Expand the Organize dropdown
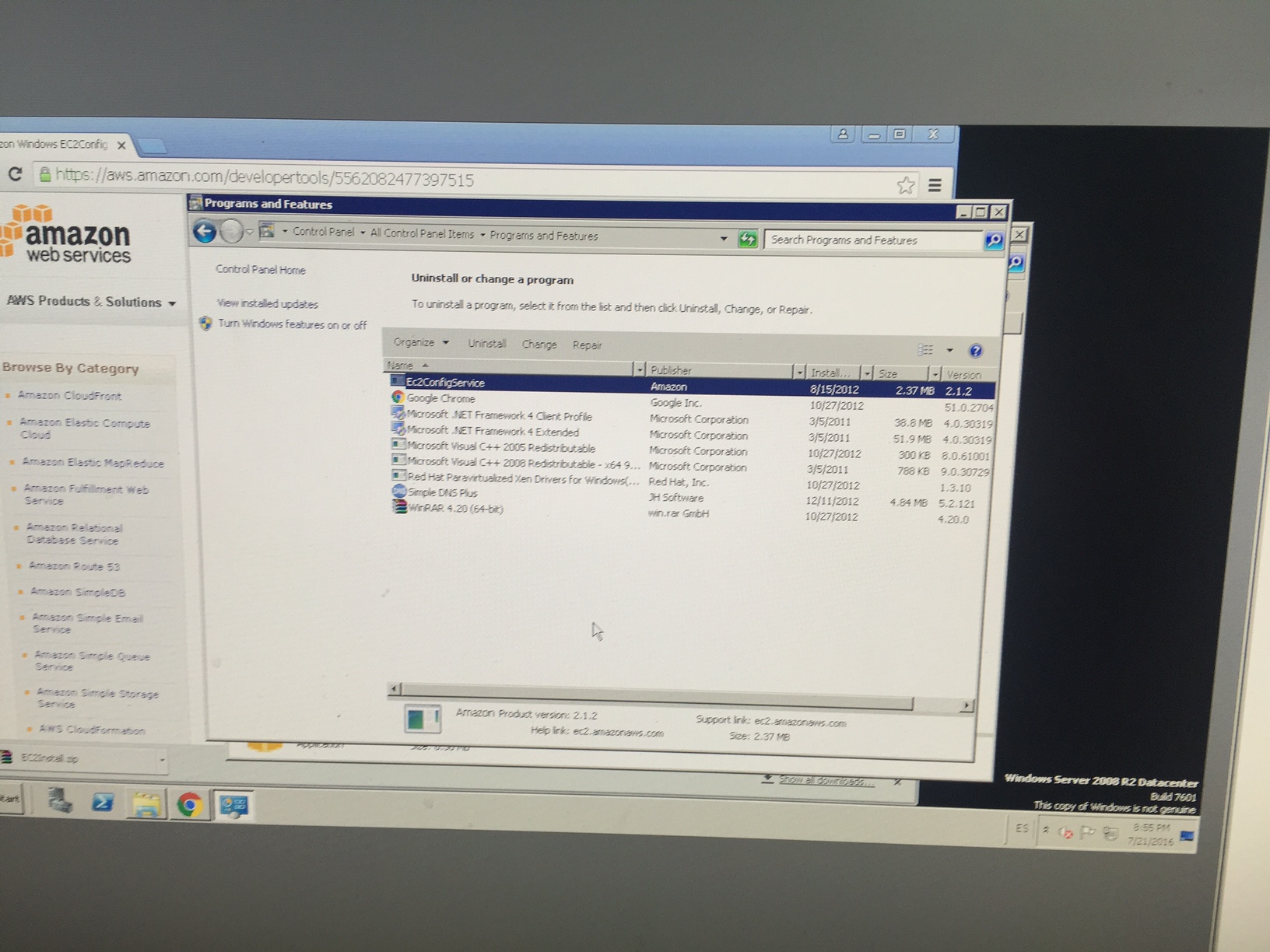Image resolution: width=1270 pixels, height=952 pixels. (421, 342)
